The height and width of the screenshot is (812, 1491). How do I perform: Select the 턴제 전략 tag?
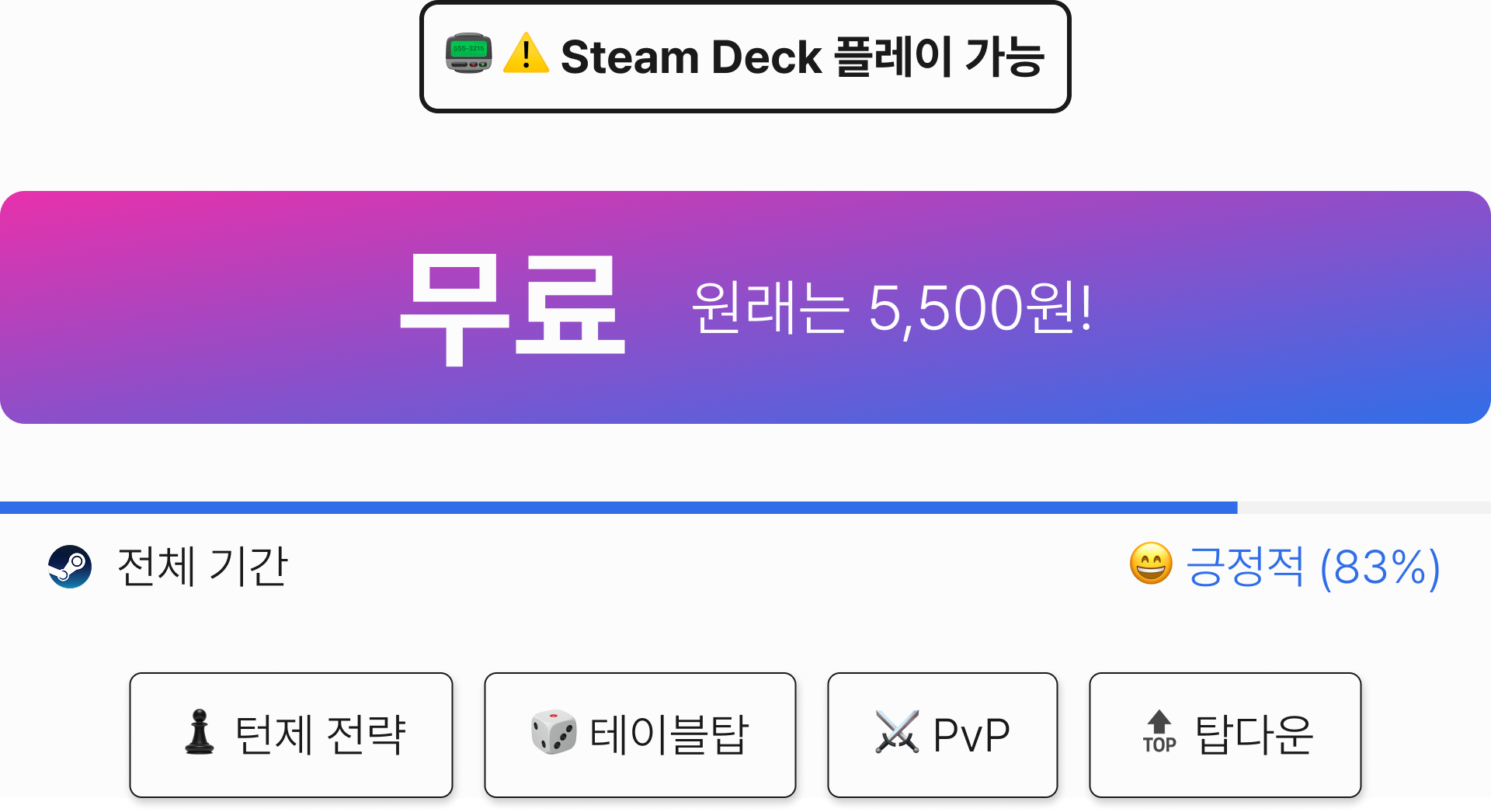tap(291, 735)
